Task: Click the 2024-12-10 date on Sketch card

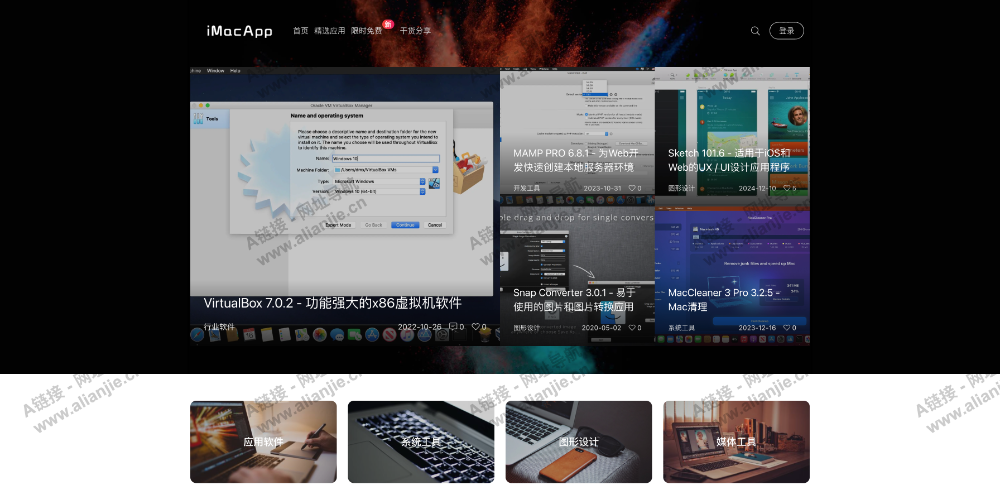Action: tap(758, 188)
